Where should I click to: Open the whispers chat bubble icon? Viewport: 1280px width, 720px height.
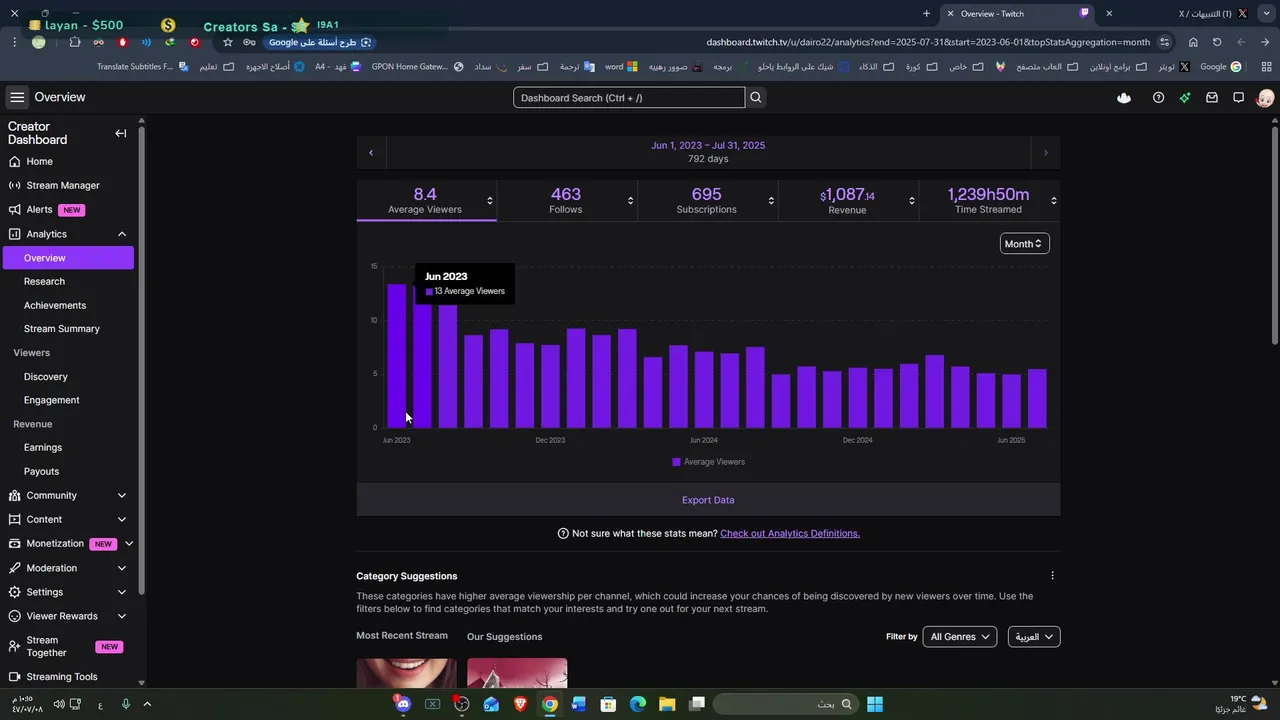(x=1238, y=98)
